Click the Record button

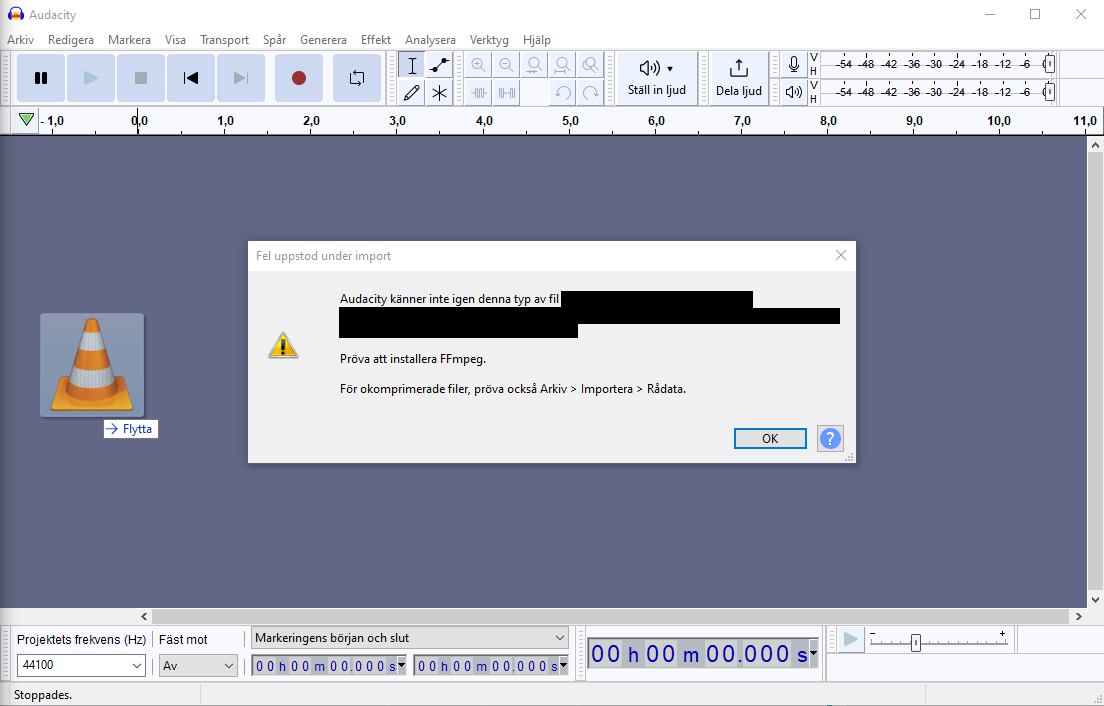(x=298, y=77)
